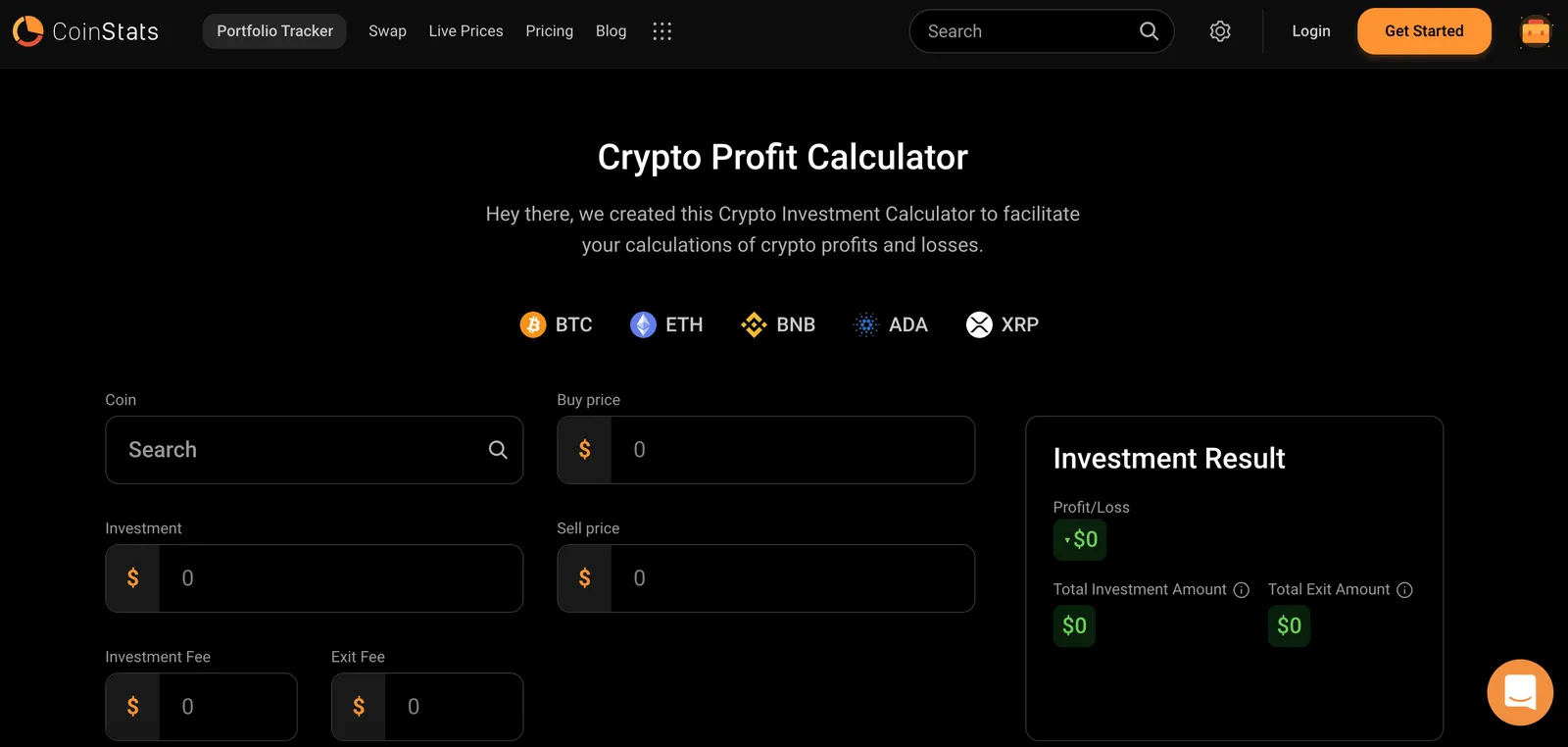
Task: Open the chat support bubble
Action: click(x=1520, y=692)
